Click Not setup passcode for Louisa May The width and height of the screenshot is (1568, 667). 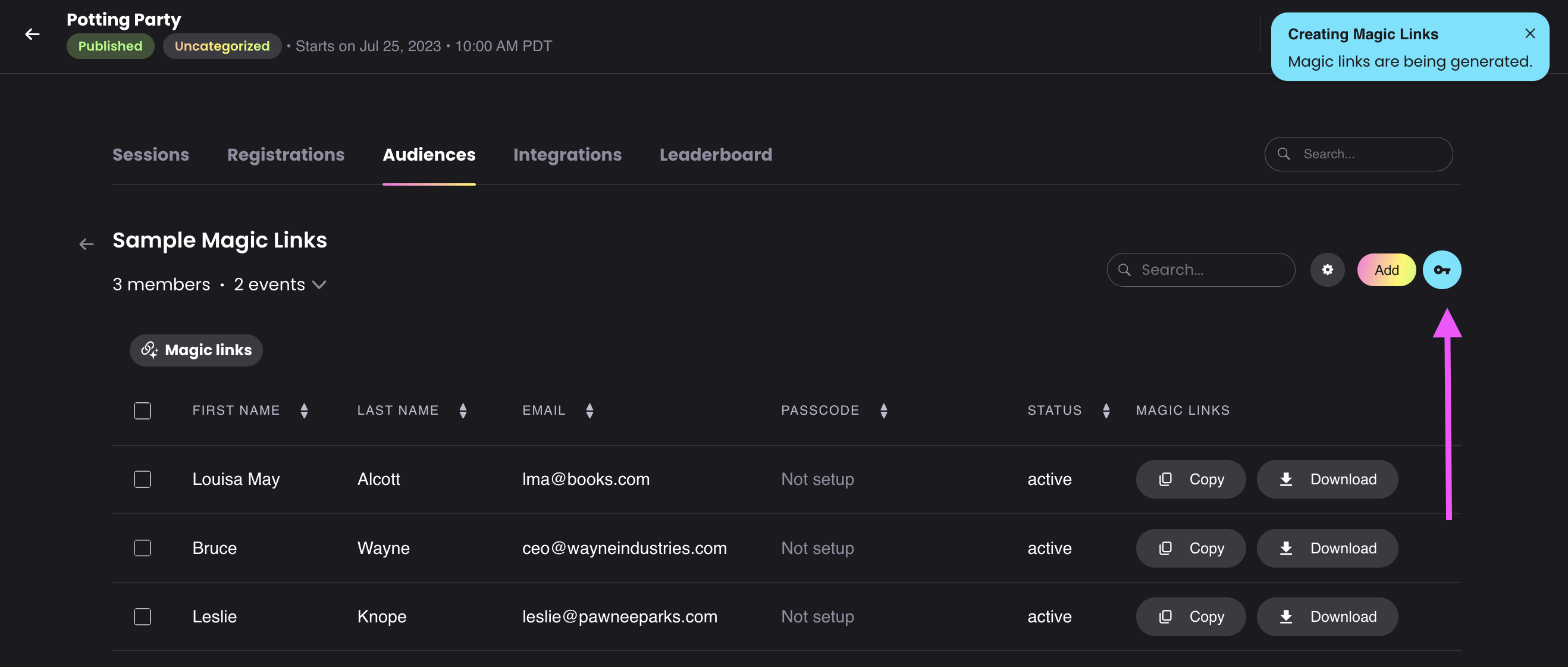pos(817,480)
